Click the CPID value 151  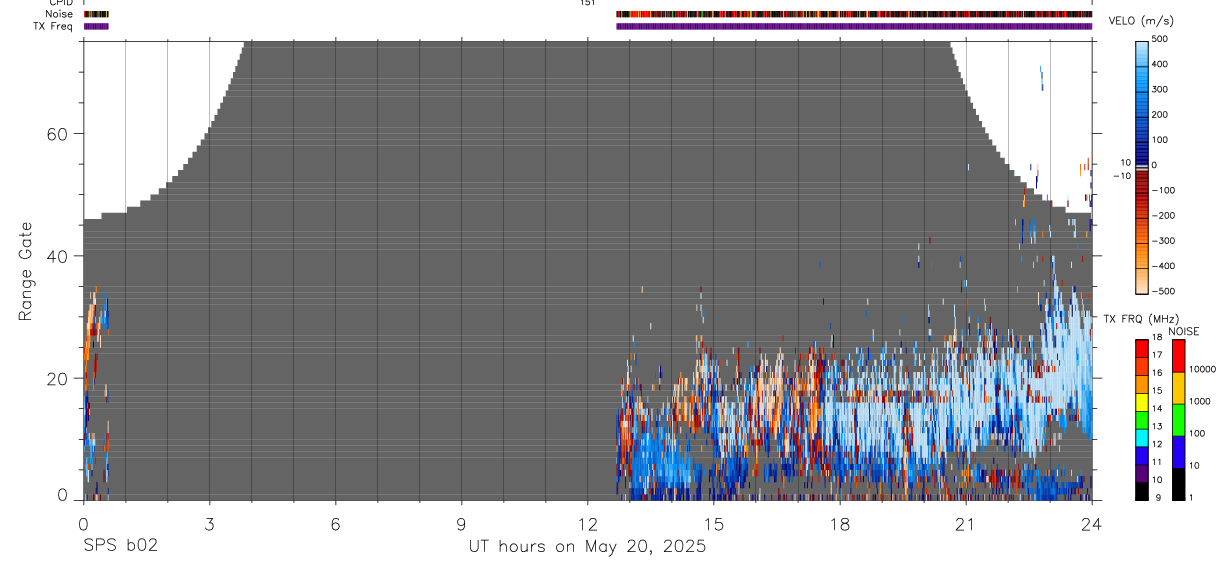tap(587, 3)
